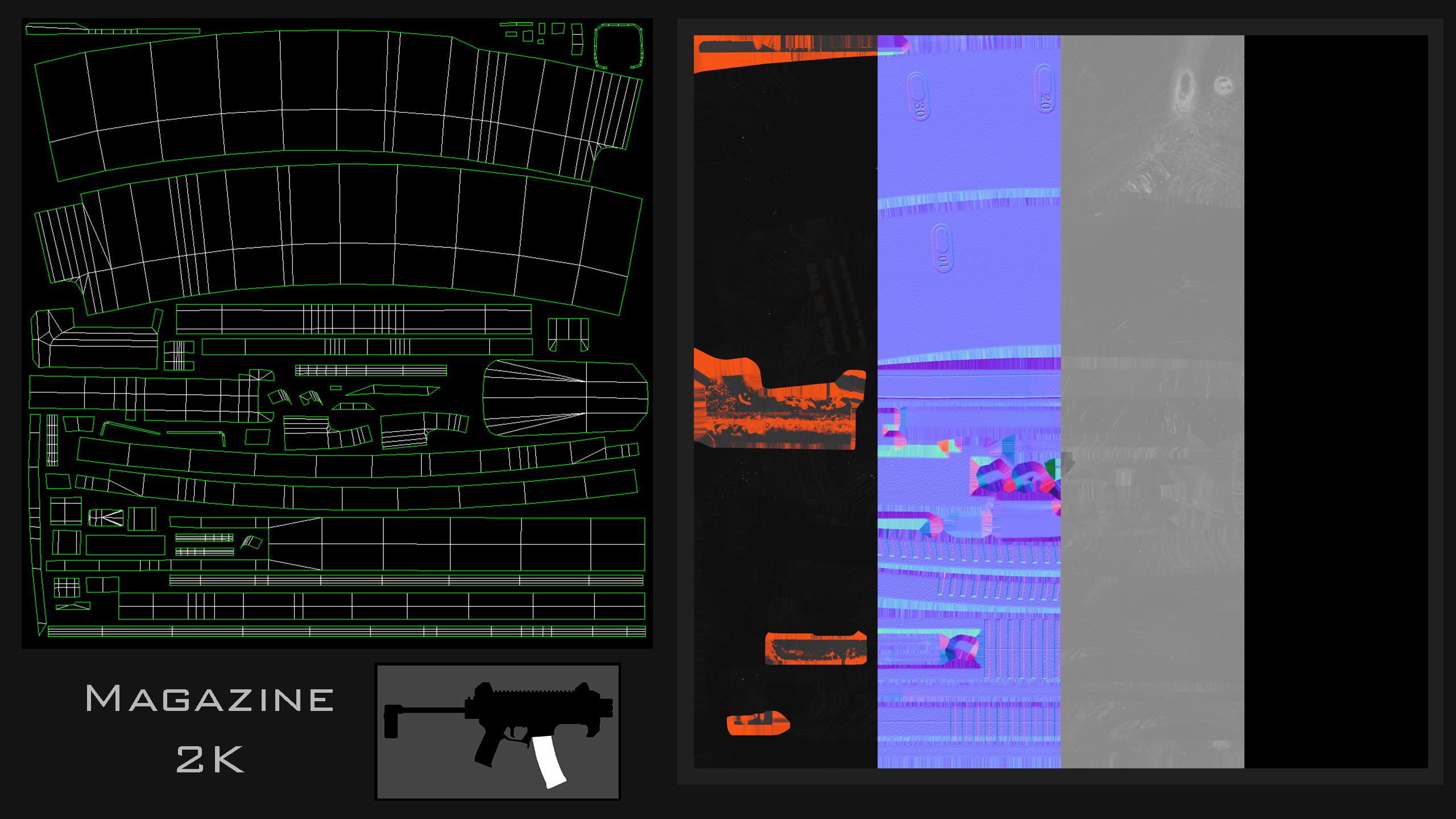Click the gun stock in the silhouette
Screen dimensions: 1456x819
pyautogui.click(x=392, y=721)
